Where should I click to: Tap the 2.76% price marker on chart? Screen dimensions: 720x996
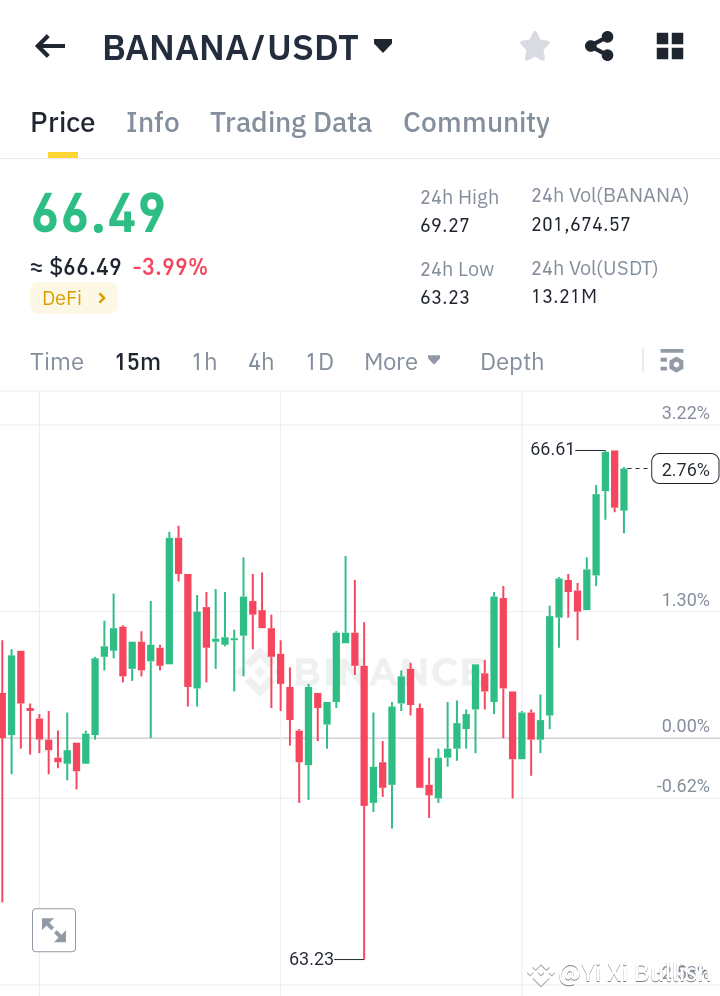click(x=684, y=468)
